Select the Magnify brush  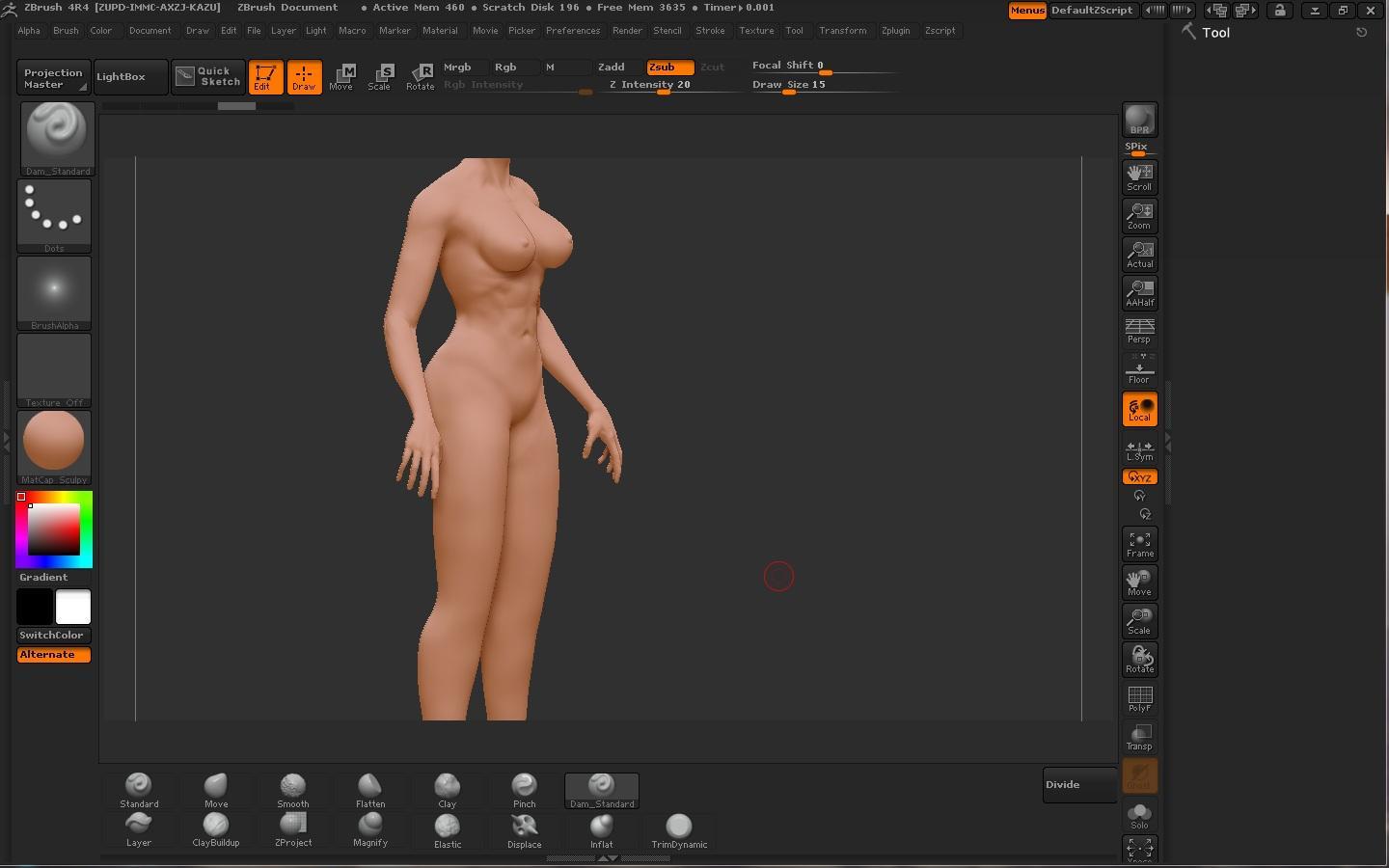(370, 829)
